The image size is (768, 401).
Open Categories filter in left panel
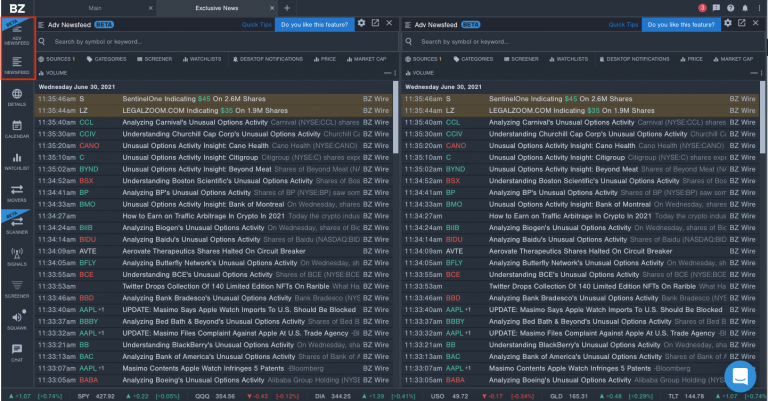[107, 59]
